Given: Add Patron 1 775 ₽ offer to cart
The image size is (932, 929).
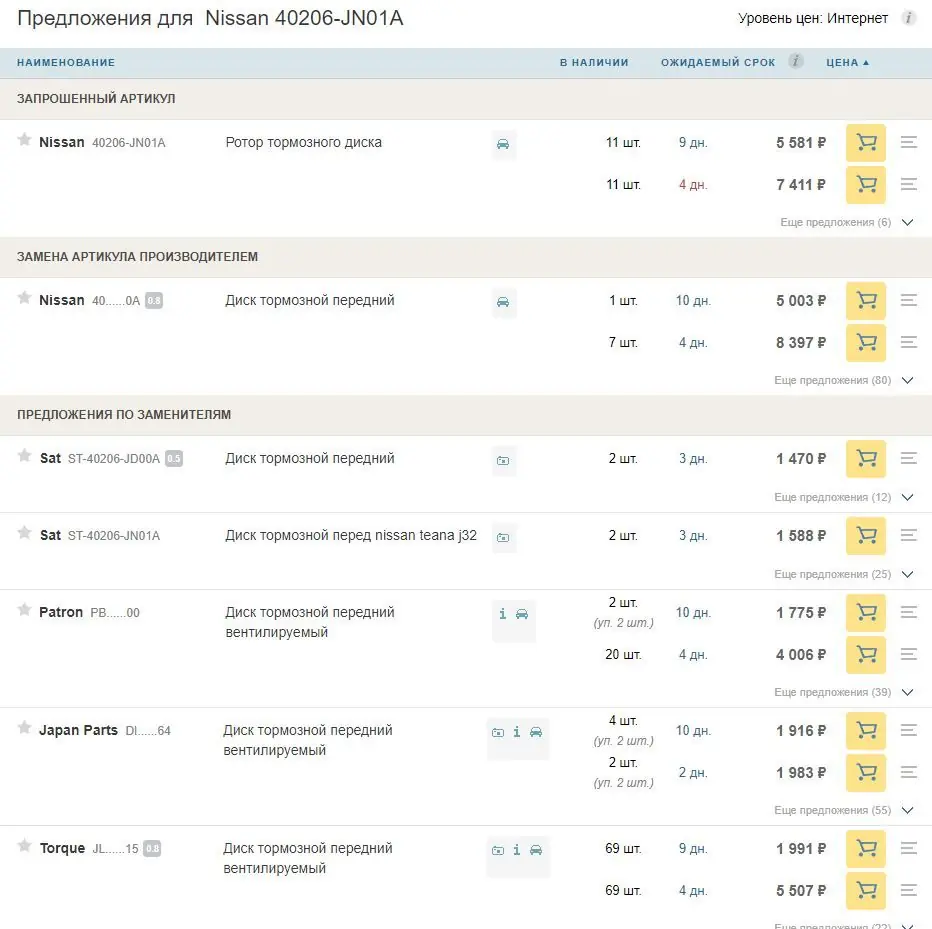Looking at the screenshot, I should 865,612.
